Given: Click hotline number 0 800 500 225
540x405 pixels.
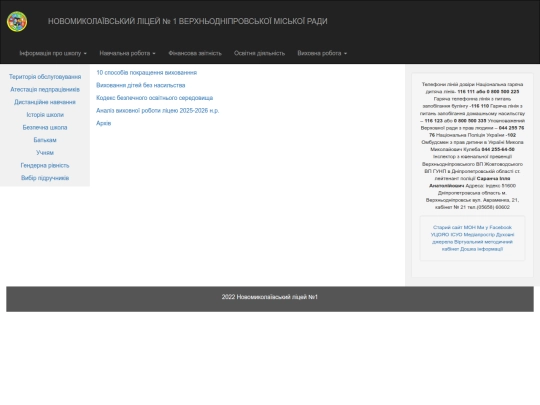Looking at the screenshot, I should [x=503, y=92].
